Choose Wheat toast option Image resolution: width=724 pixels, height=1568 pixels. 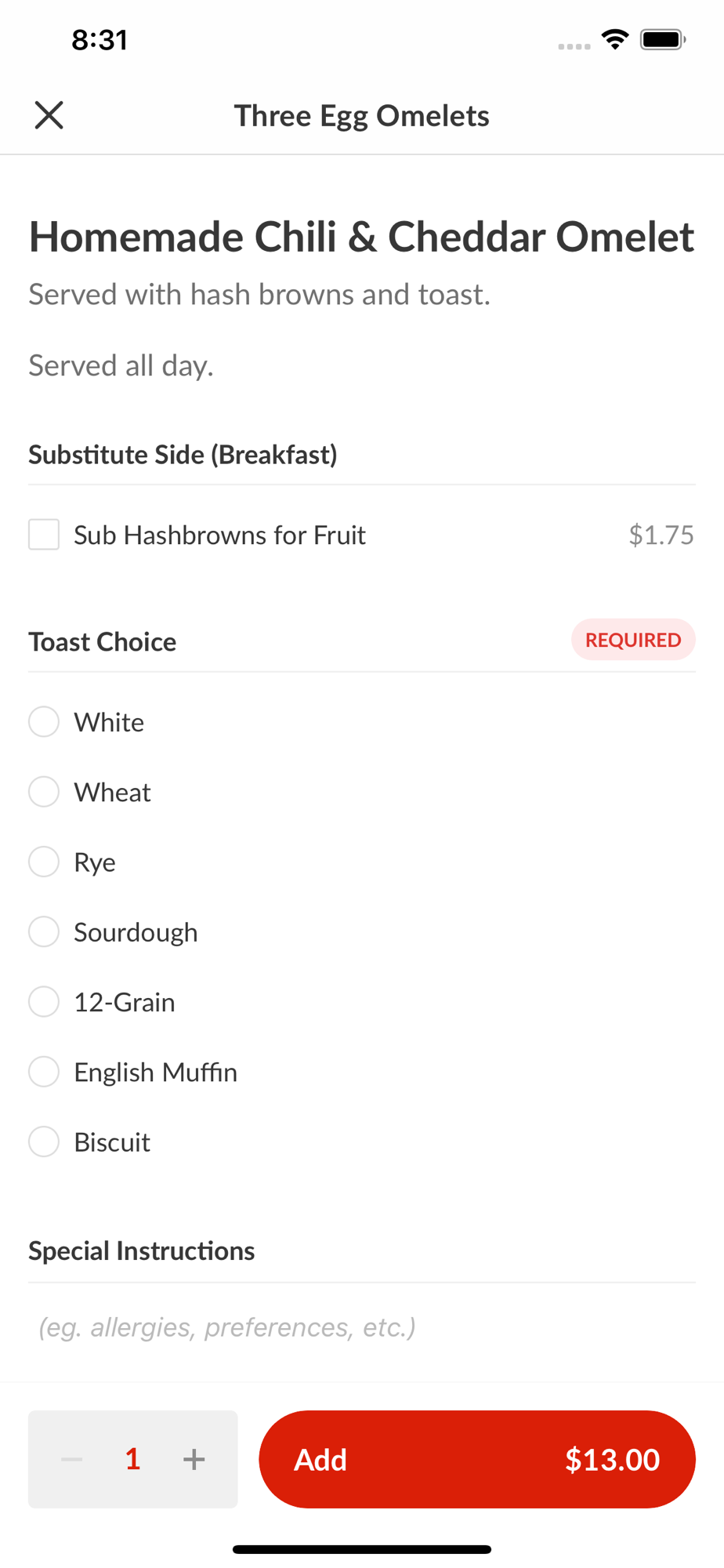point(44,792)
